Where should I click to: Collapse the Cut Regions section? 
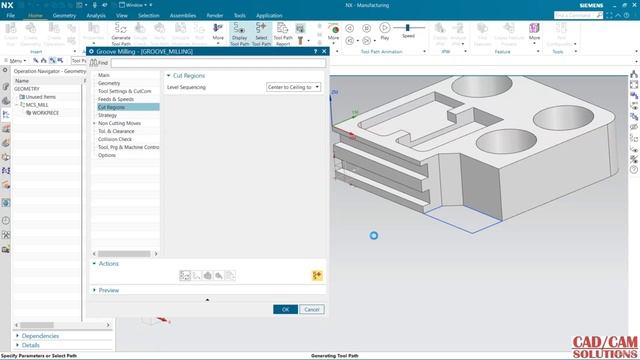pos(168,76)
